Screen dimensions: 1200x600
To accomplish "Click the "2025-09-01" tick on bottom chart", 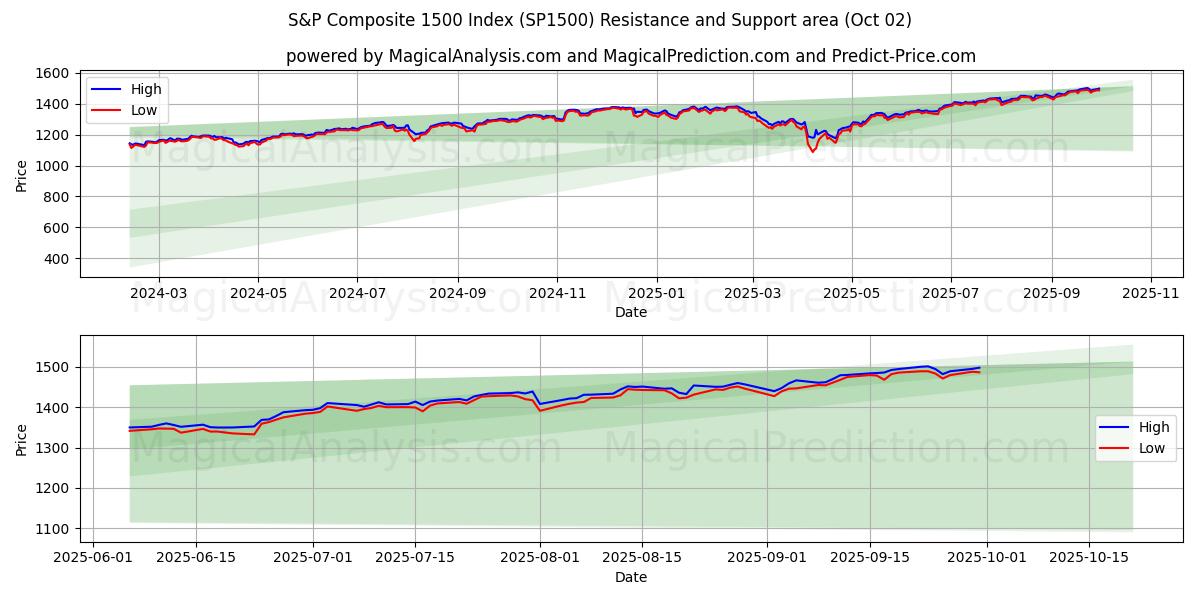I will tap(768, 558).
